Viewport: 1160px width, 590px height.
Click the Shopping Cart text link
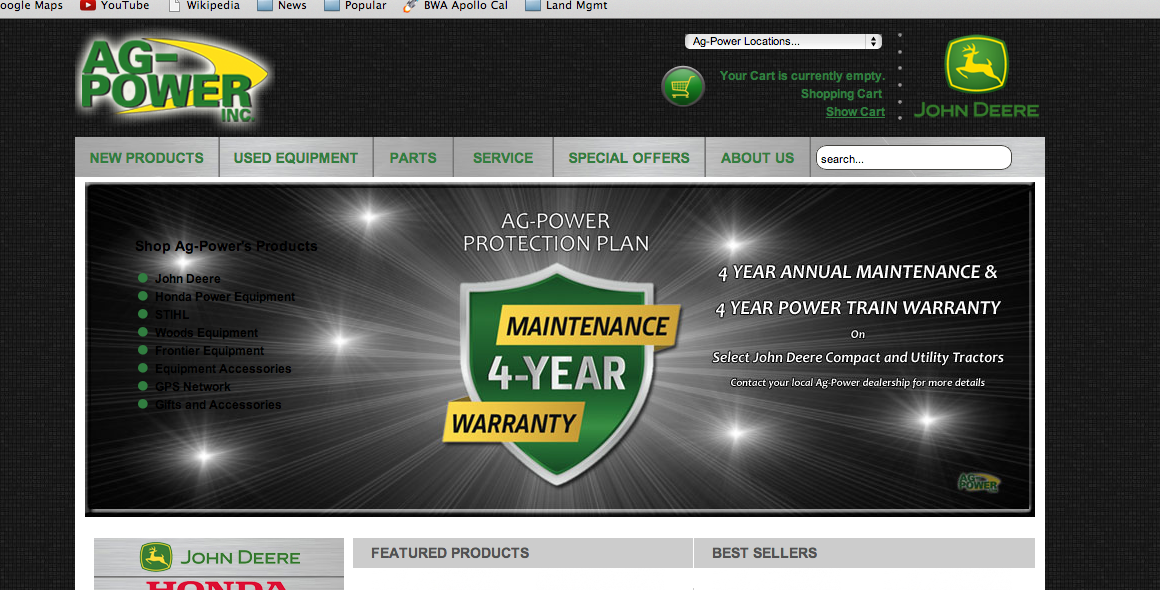pos(841,94)
